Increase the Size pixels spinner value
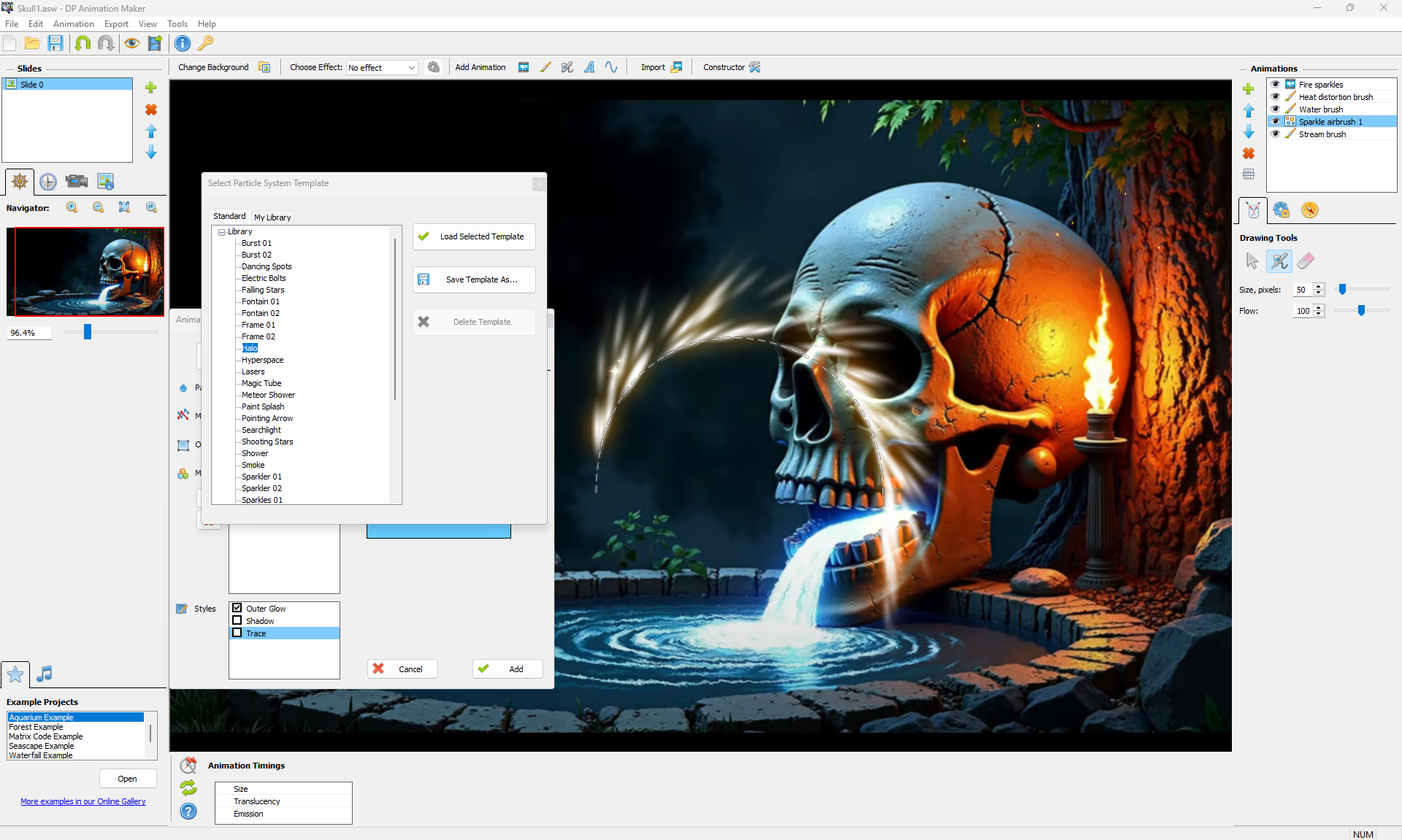The height and width of the screenshot is (840, 1402). (x=1319, y=286)
